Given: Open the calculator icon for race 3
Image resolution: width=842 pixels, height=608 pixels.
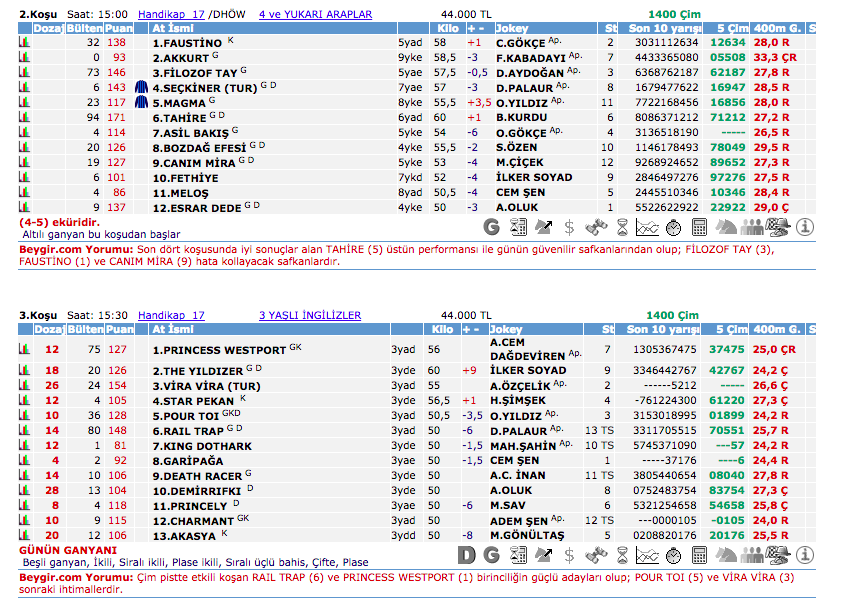Looking at the screenshot, I should (x=699, y=554).
